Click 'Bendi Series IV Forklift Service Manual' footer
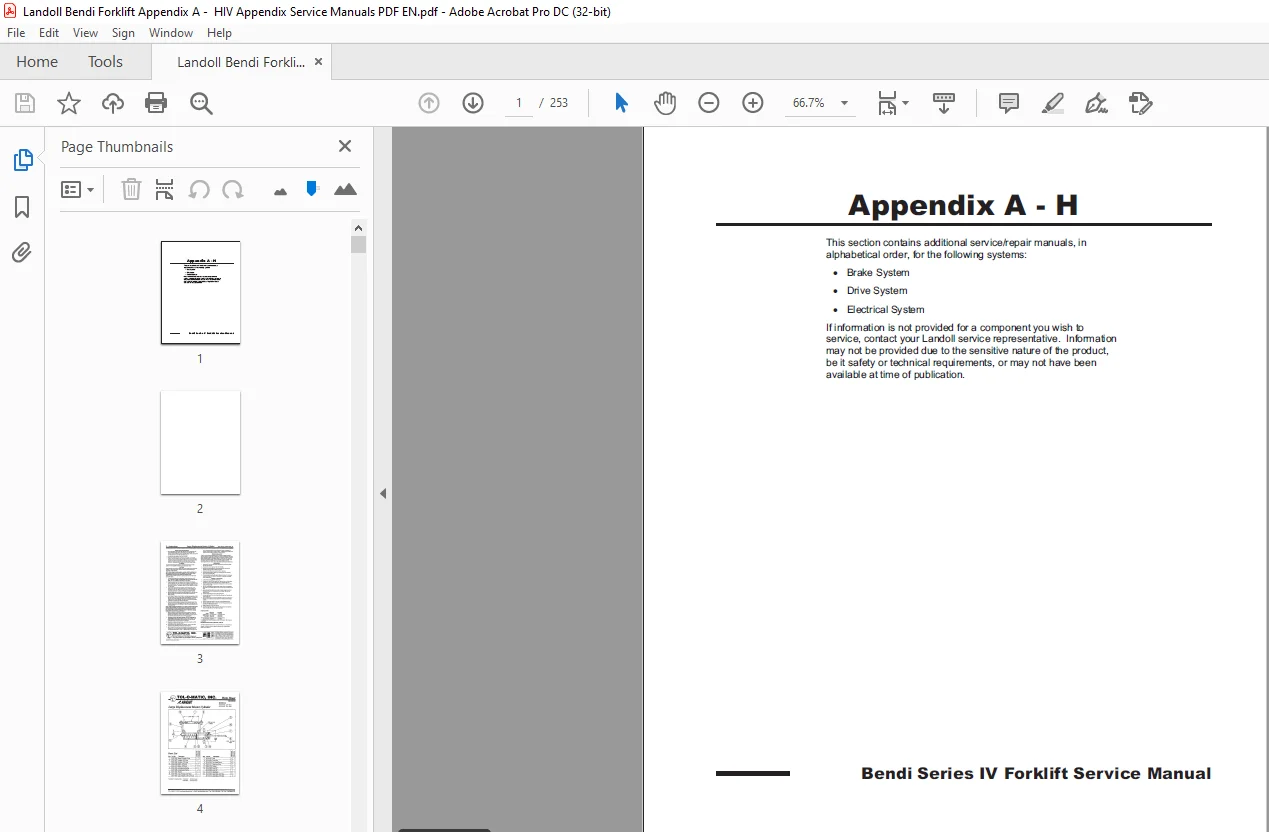The image size is (1269, 832). click(1036, 773)
